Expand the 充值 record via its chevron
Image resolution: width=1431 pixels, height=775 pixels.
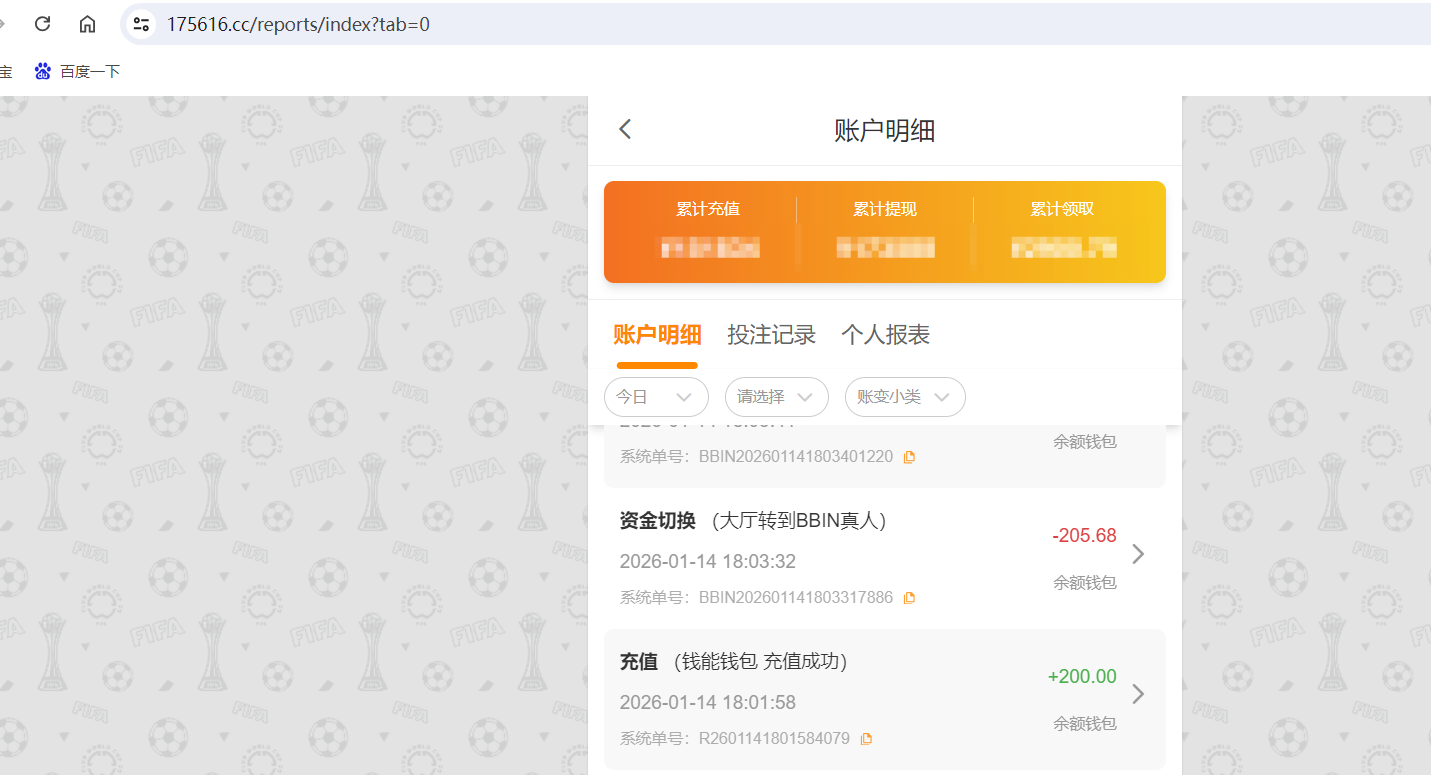(x=1138, y=693)
